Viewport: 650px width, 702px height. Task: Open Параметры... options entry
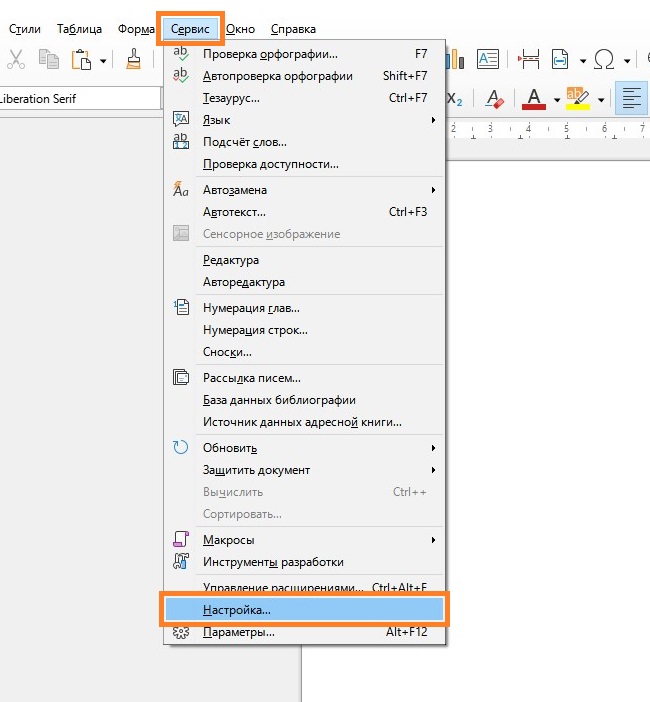pyautogui.click(x=238, y=633)
